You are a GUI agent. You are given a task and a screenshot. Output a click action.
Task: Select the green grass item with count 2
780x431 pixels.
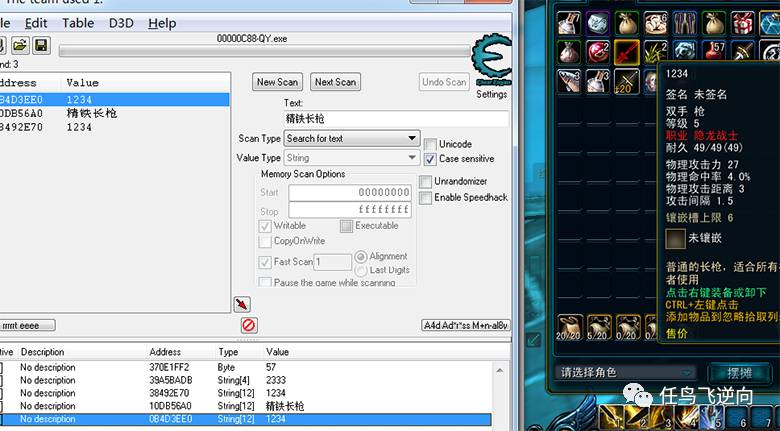[656, 52]
